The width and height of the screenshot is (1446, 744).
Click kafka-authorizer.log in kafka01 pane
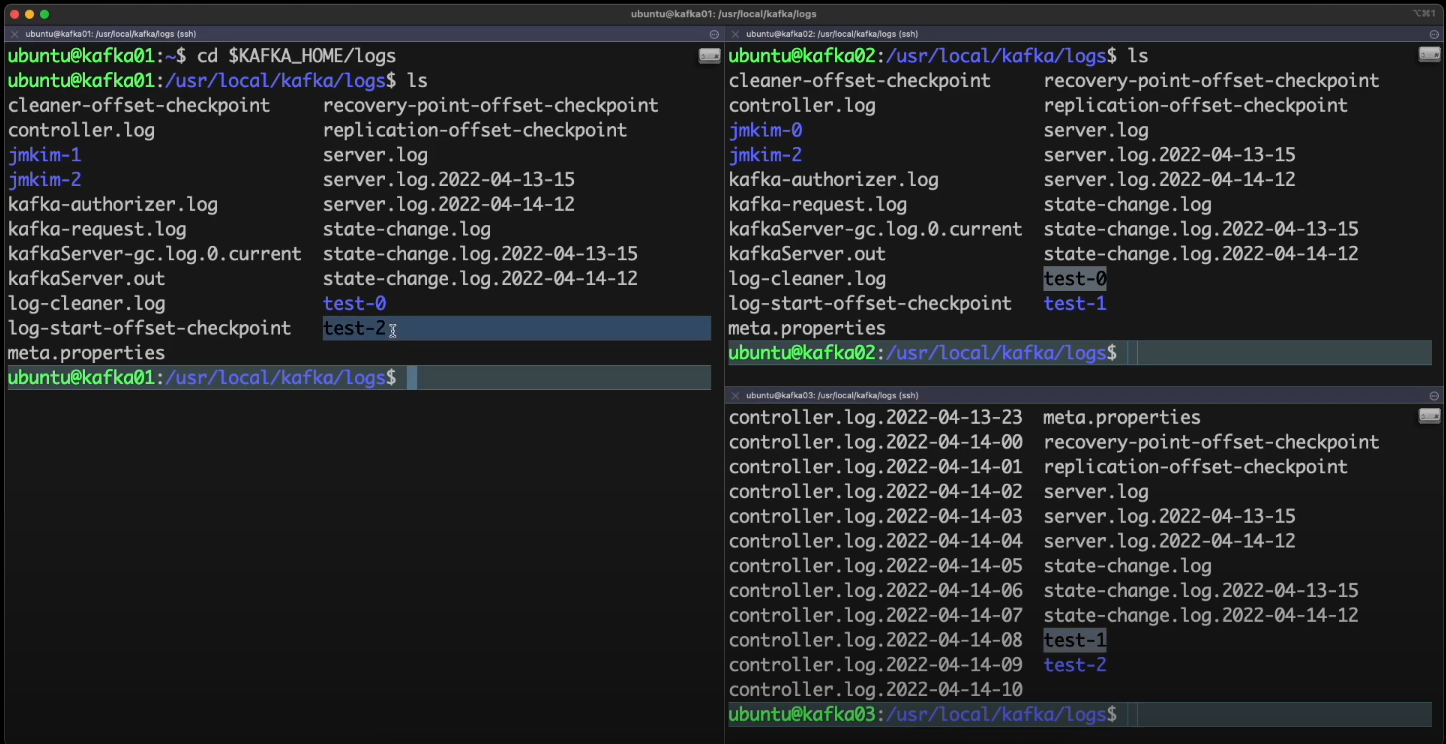point(113,204)
